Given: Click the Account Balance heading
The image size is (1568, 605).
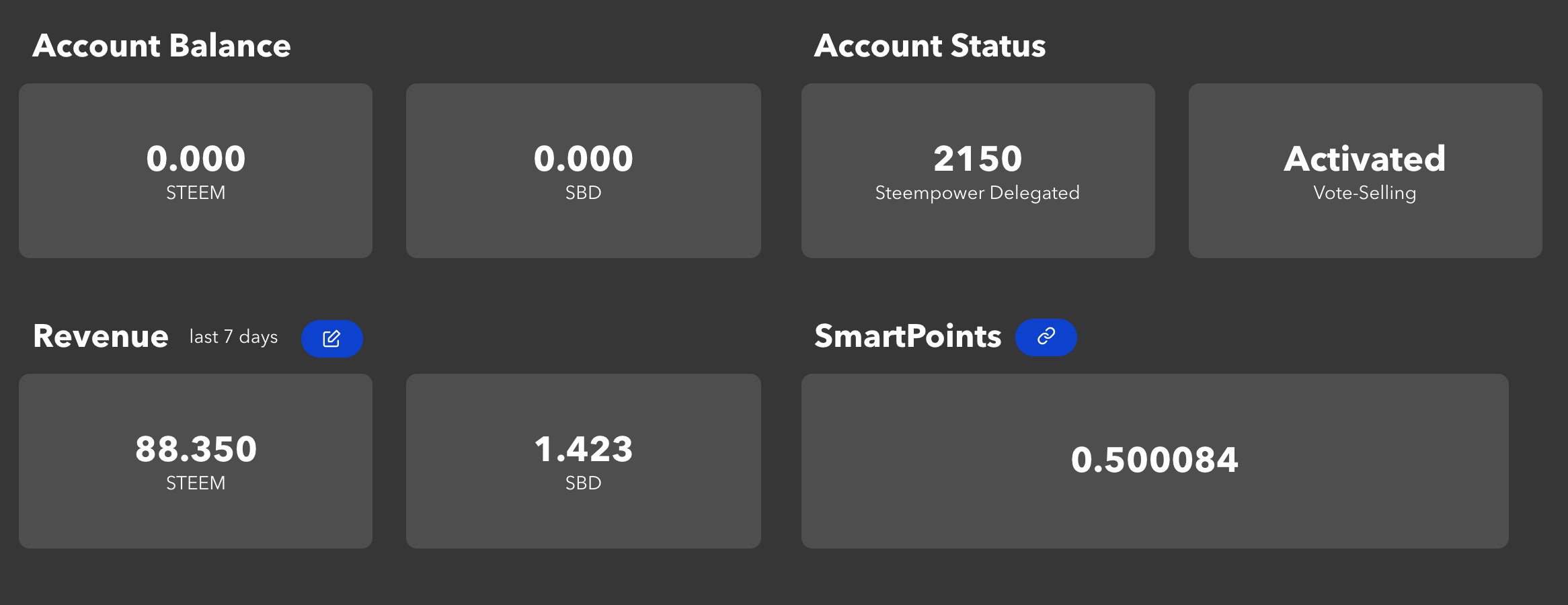Looking at the screenshot, I should tap(161, 46).
